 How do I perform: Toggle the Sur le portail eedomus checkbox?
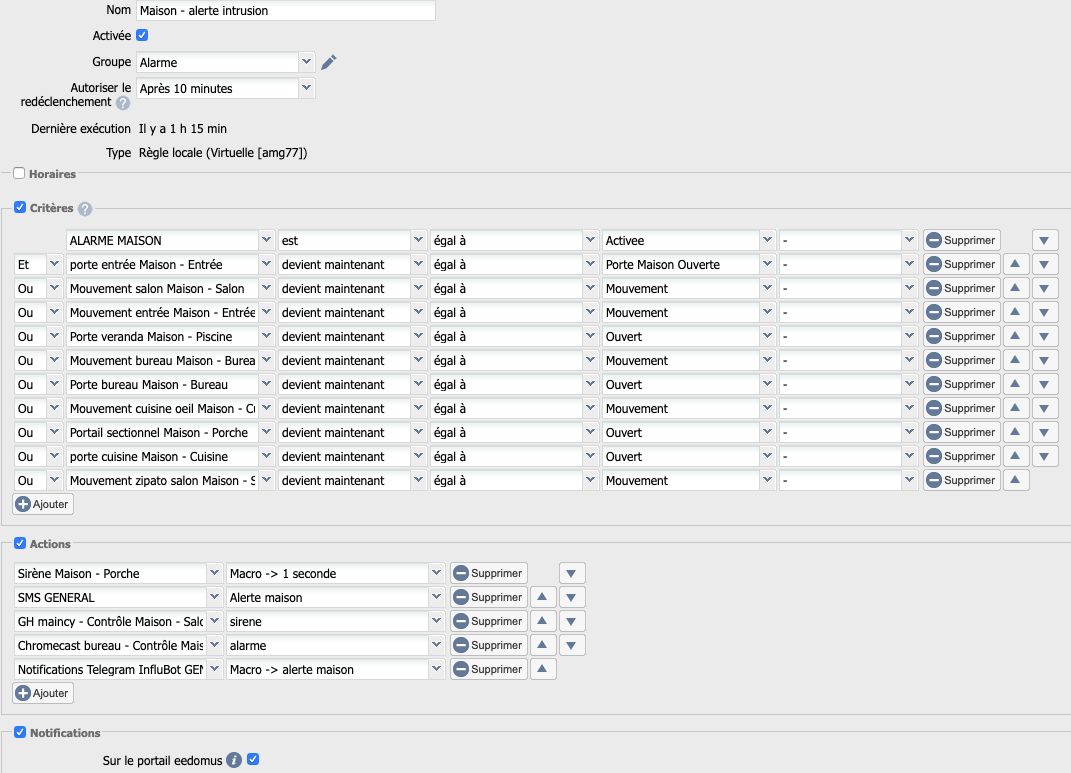(x=253, y=760)
